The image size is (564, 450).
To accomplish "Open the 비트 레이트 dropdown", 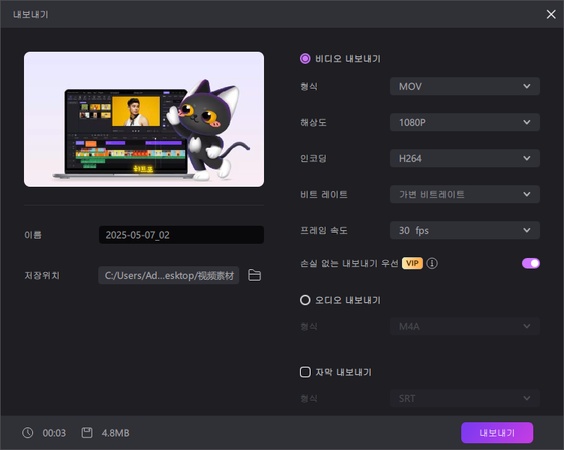I will (465, 194).
